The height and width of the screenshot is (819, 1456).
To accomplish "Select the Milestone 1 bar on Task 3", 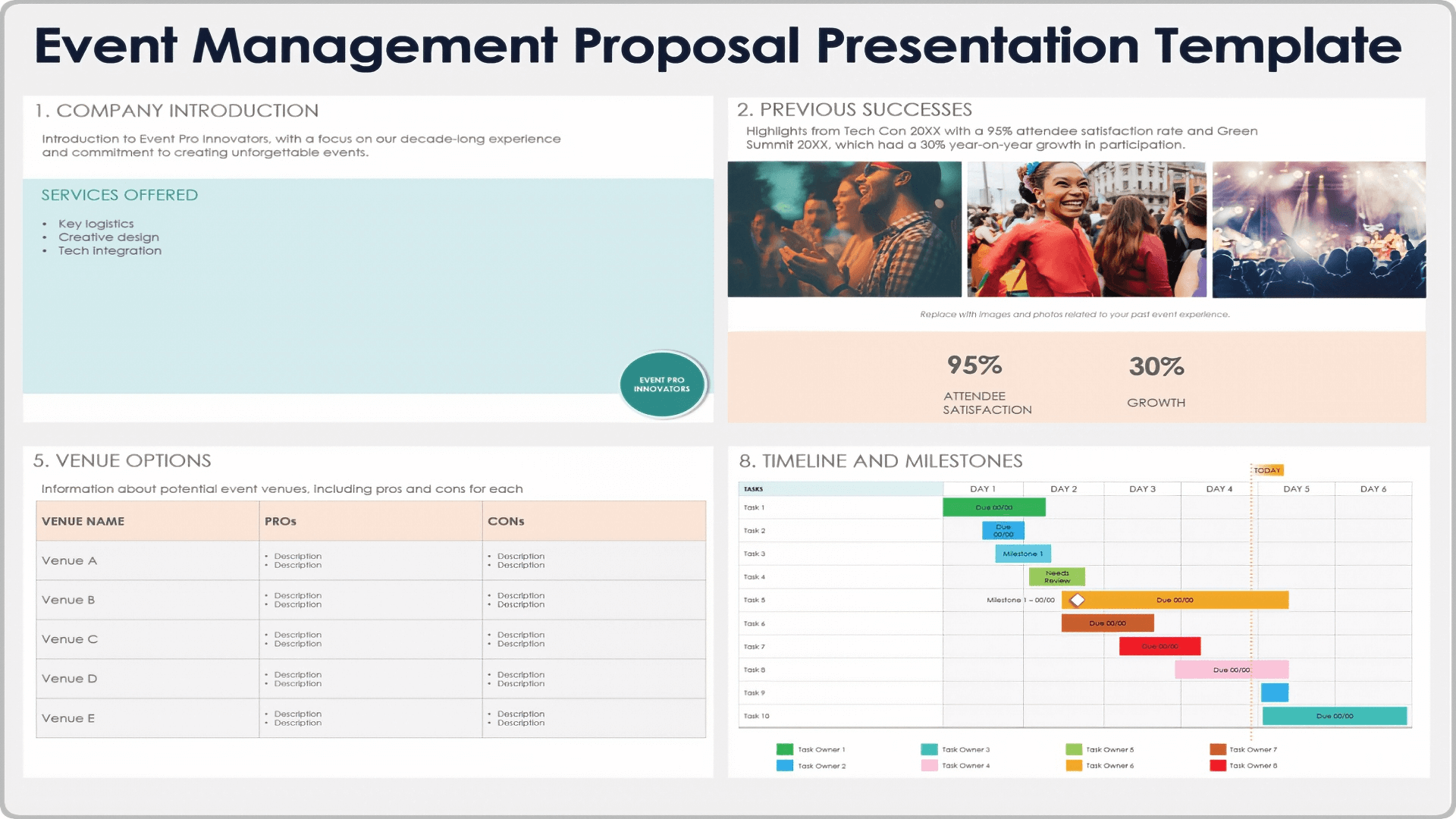I will tap(1022, 554).
